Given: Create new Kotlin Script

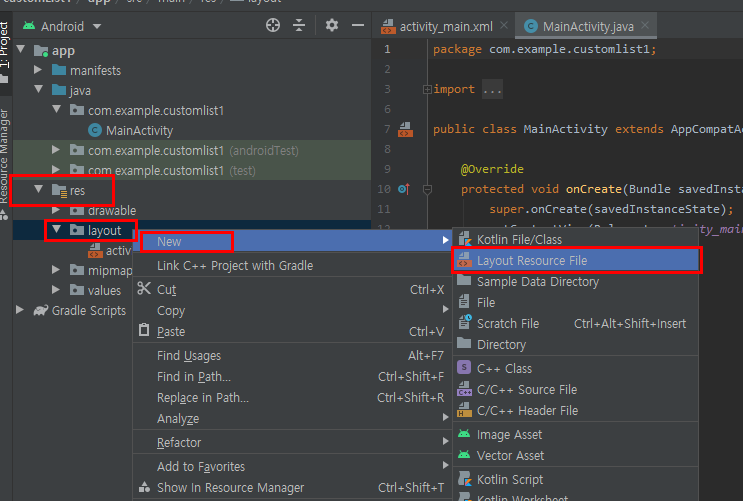Looking at the screenshot, I should click(x=576, y=479).
